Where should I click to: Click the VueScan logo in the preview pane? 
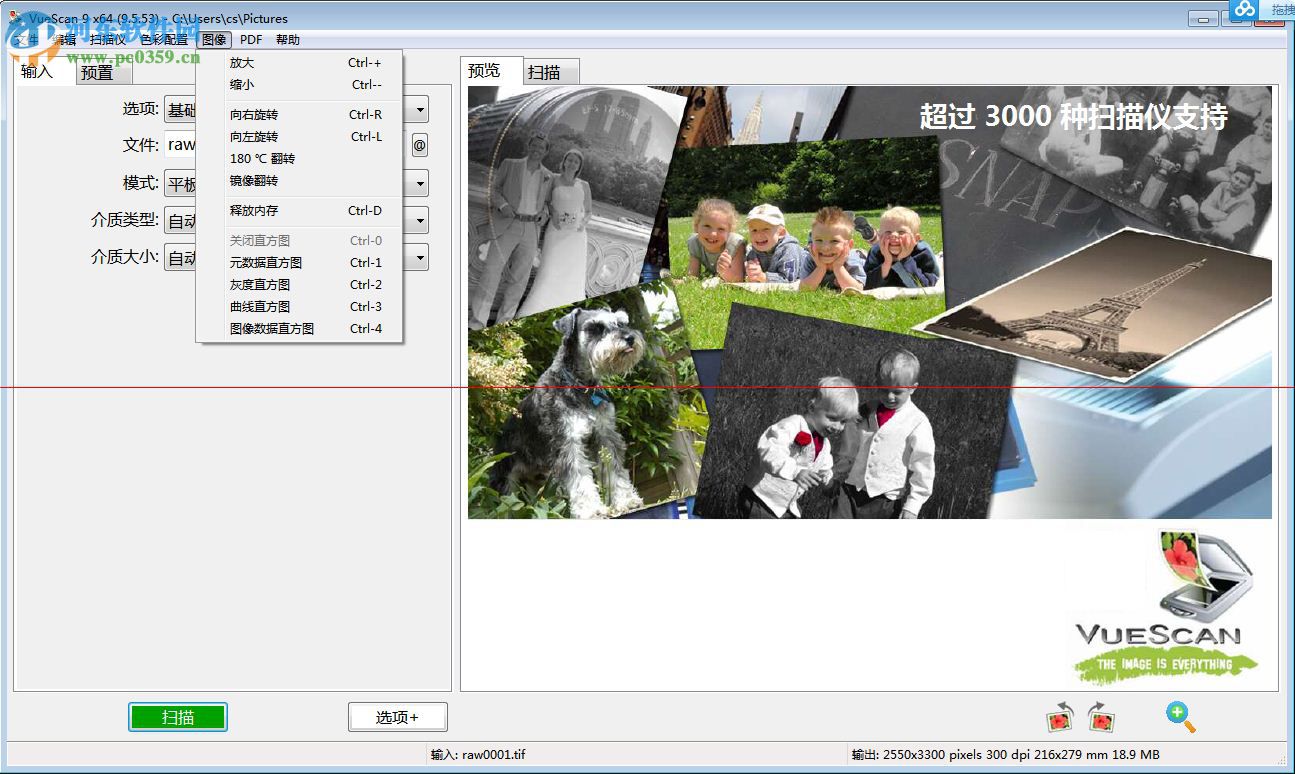point(1164,606)
